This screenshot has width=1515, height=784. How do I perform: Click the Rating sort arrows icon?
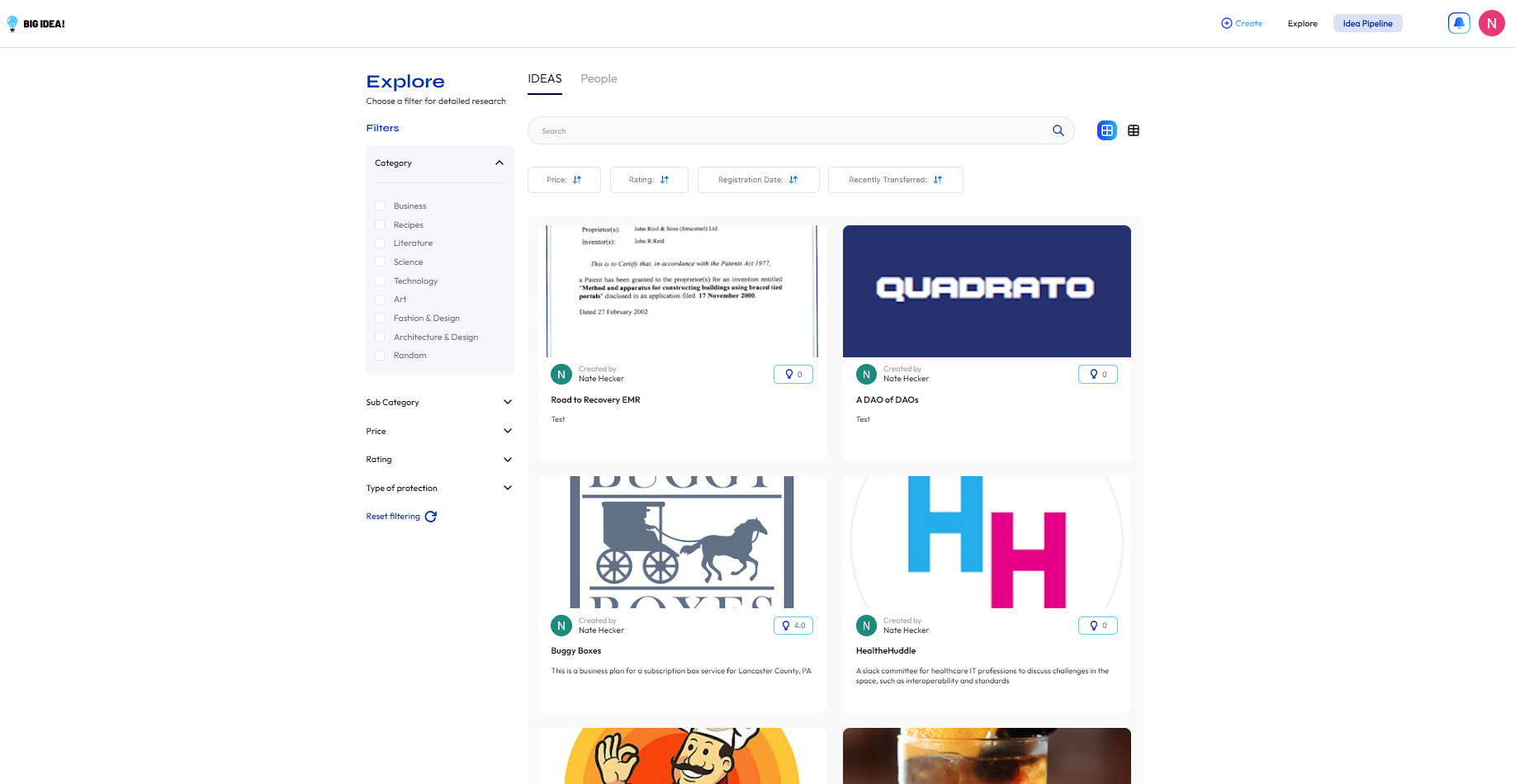point(665,180)
